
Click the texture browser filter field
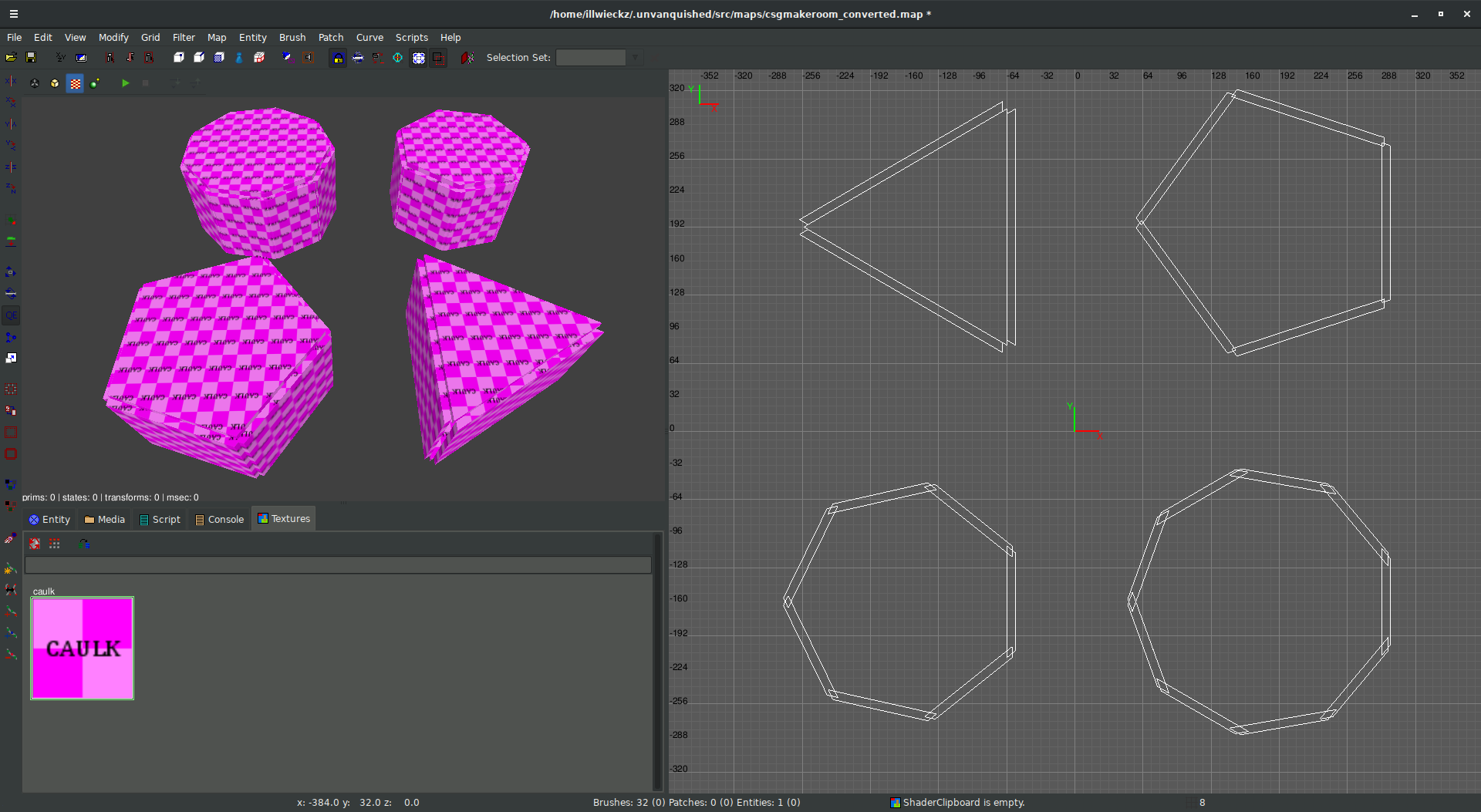[338, 565]
